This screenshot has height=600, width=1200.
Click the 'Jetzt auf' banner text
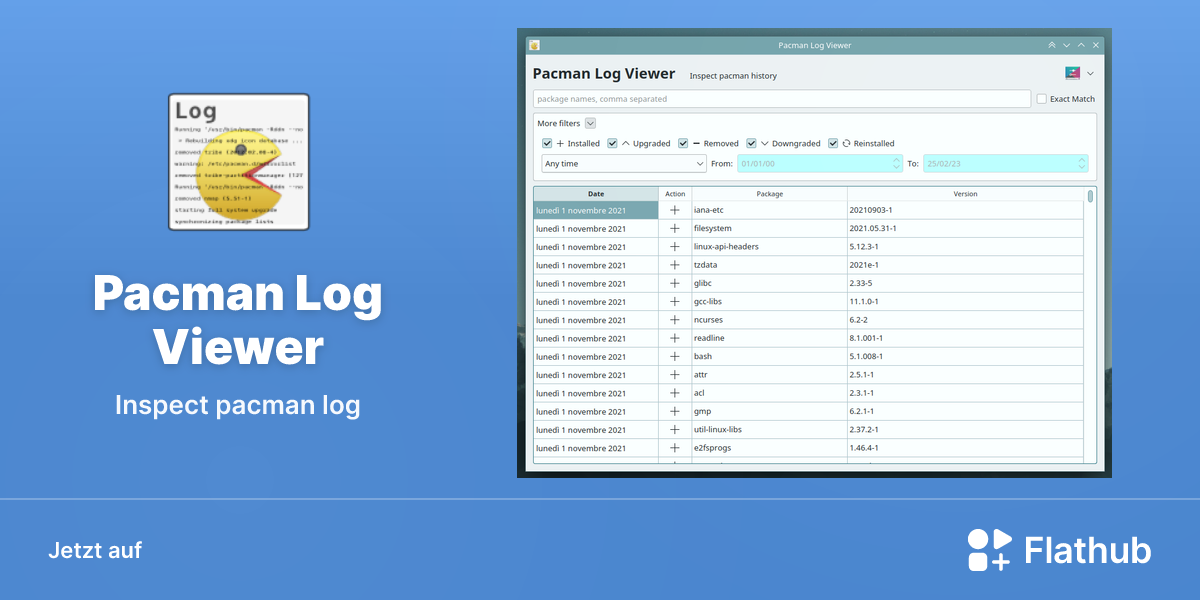95,551
